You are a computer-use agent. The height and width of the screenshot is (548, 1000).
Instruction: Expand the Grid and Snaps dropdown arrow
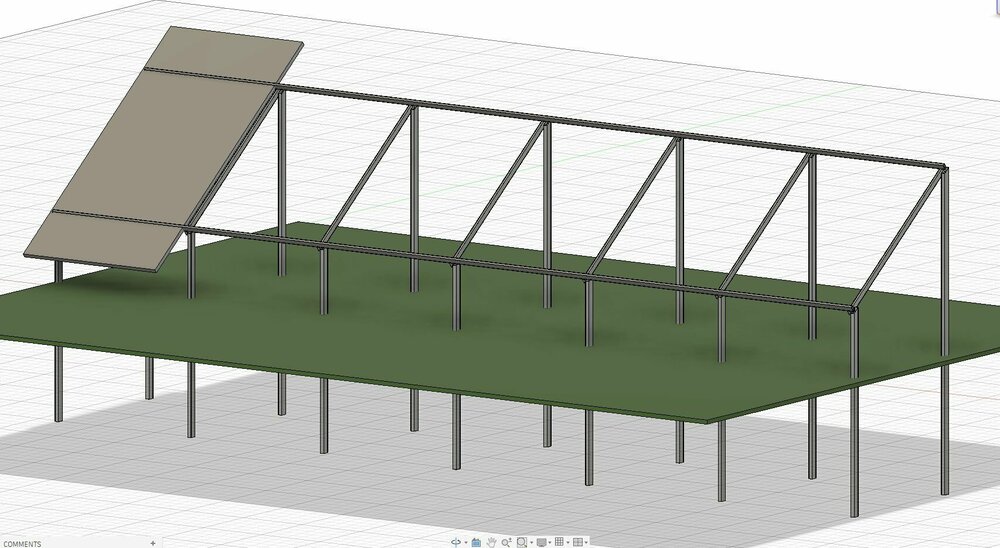pos(568,542)
